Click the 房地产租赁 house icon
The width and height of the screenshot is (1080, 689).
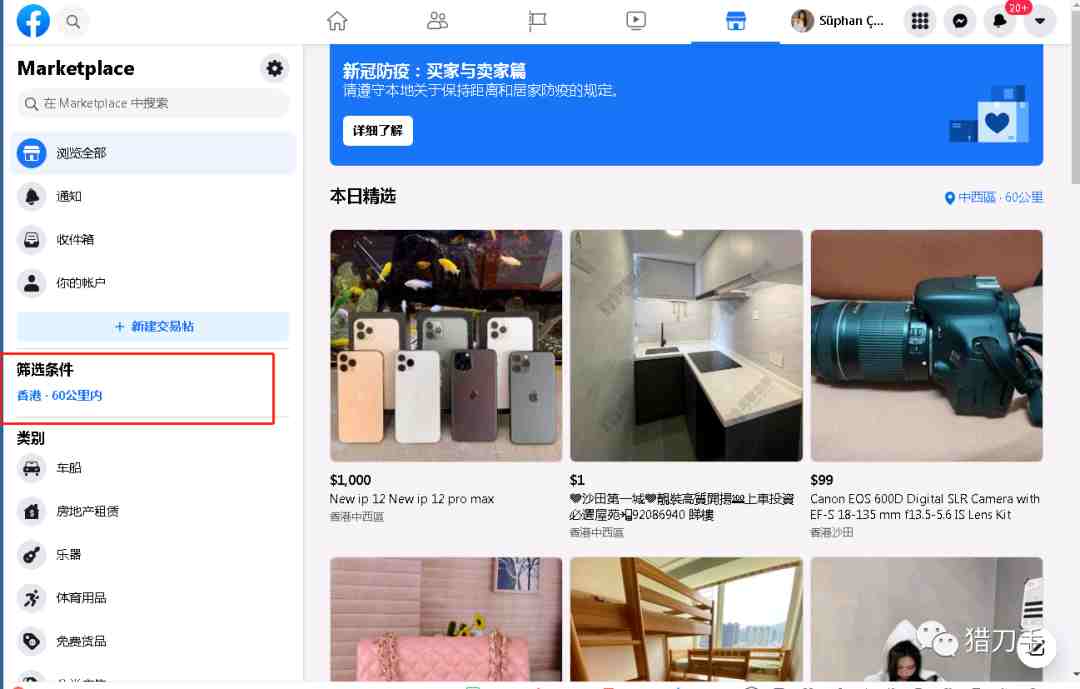pos(32,511)
